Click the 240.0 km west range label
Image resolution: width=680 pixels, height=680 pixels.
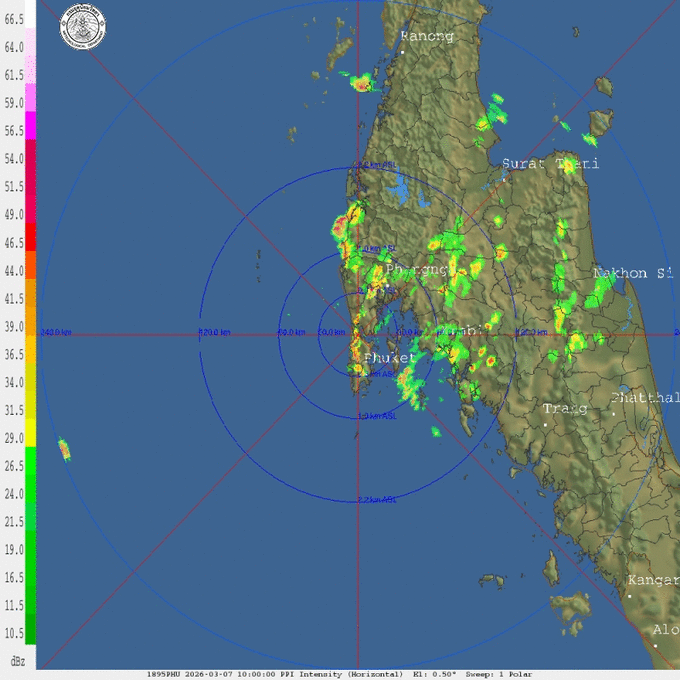55,332
